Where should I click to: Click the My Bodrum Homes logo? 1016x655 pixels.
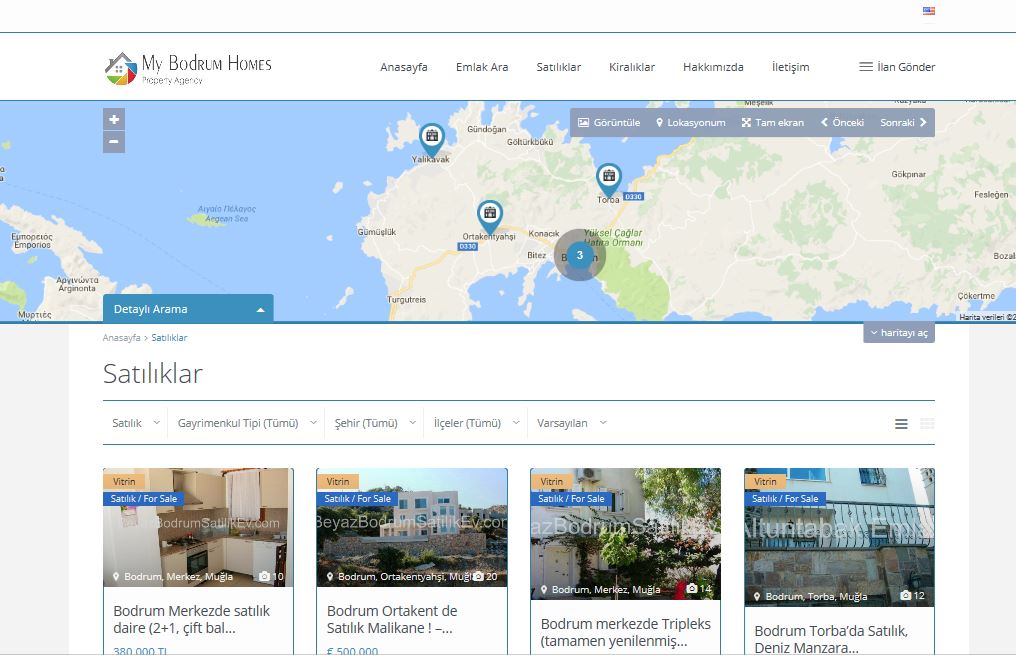point(188,67)
